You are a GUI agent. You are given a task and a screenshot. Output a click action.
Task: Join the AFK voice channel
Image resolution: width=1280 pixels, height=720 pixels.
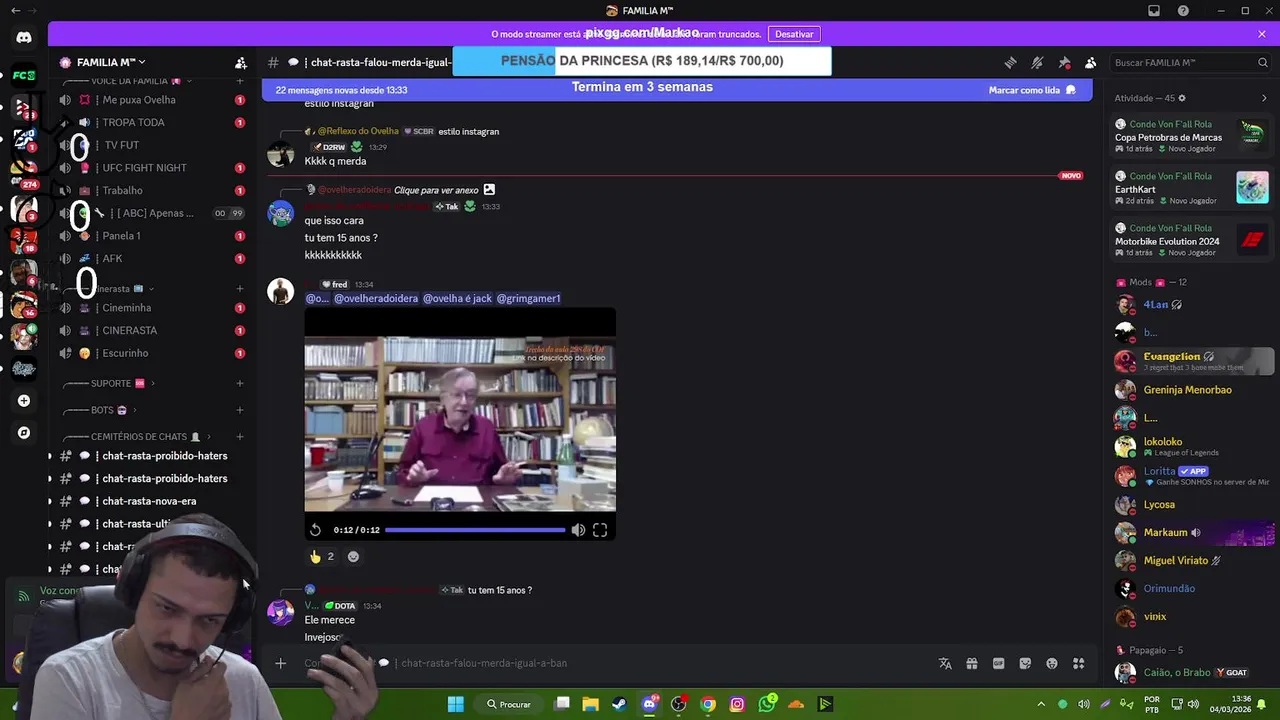click(112, 258)
